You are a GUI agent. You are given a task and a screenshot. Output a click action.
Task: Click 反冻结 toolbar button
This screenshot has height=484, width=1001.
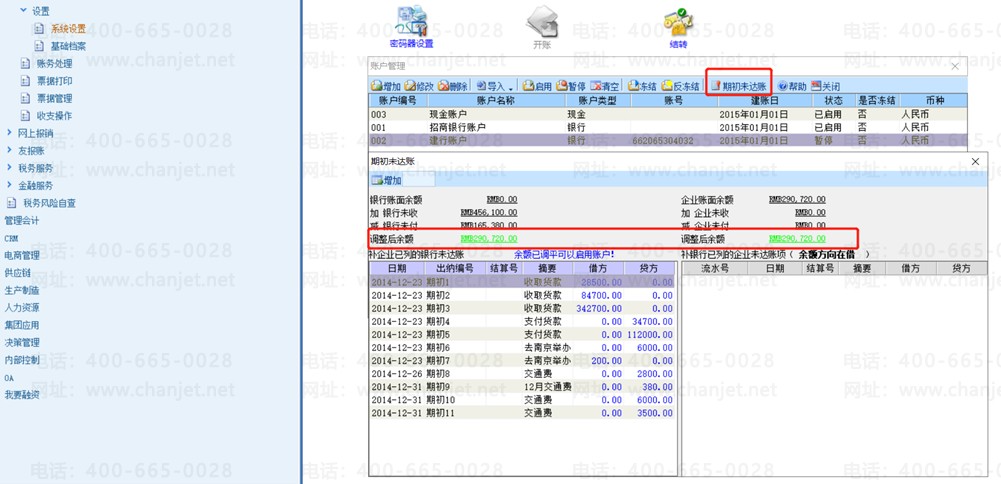pyautogui.click(x=680, y=86)
